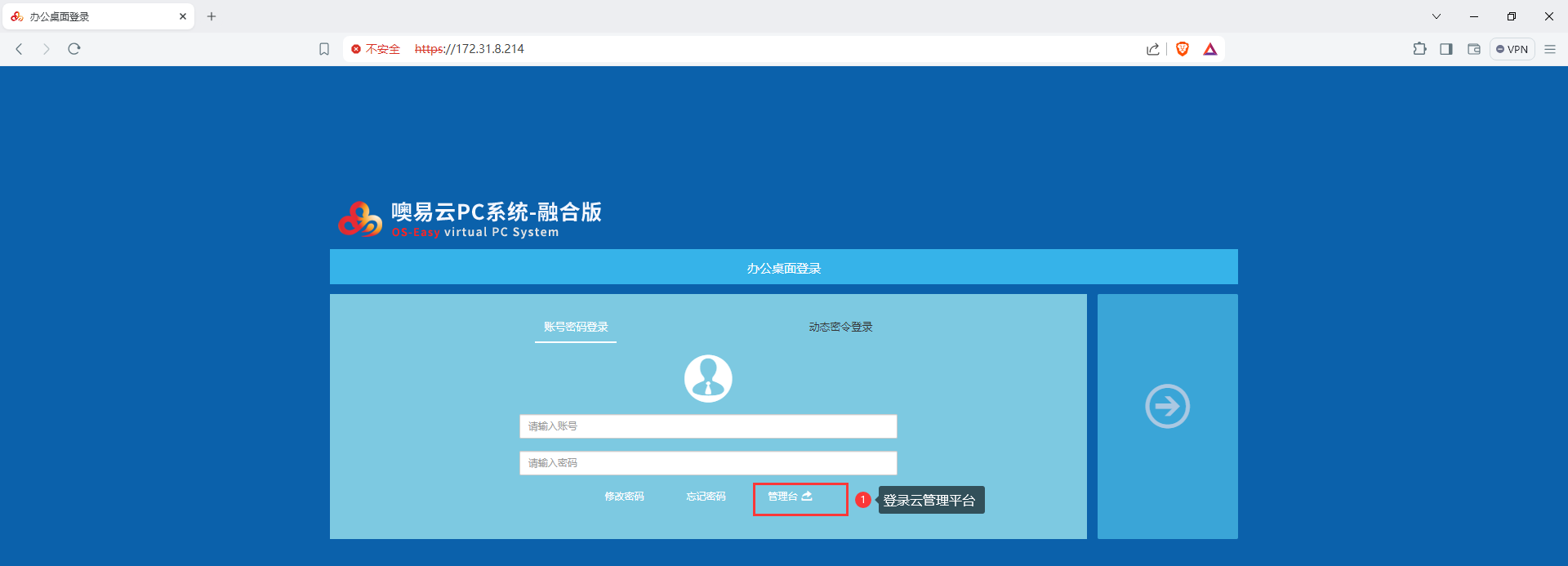This screenshot has height=566, width=1568.
Task: Click the 修改密码 link
Action: [x=624, y=497]
